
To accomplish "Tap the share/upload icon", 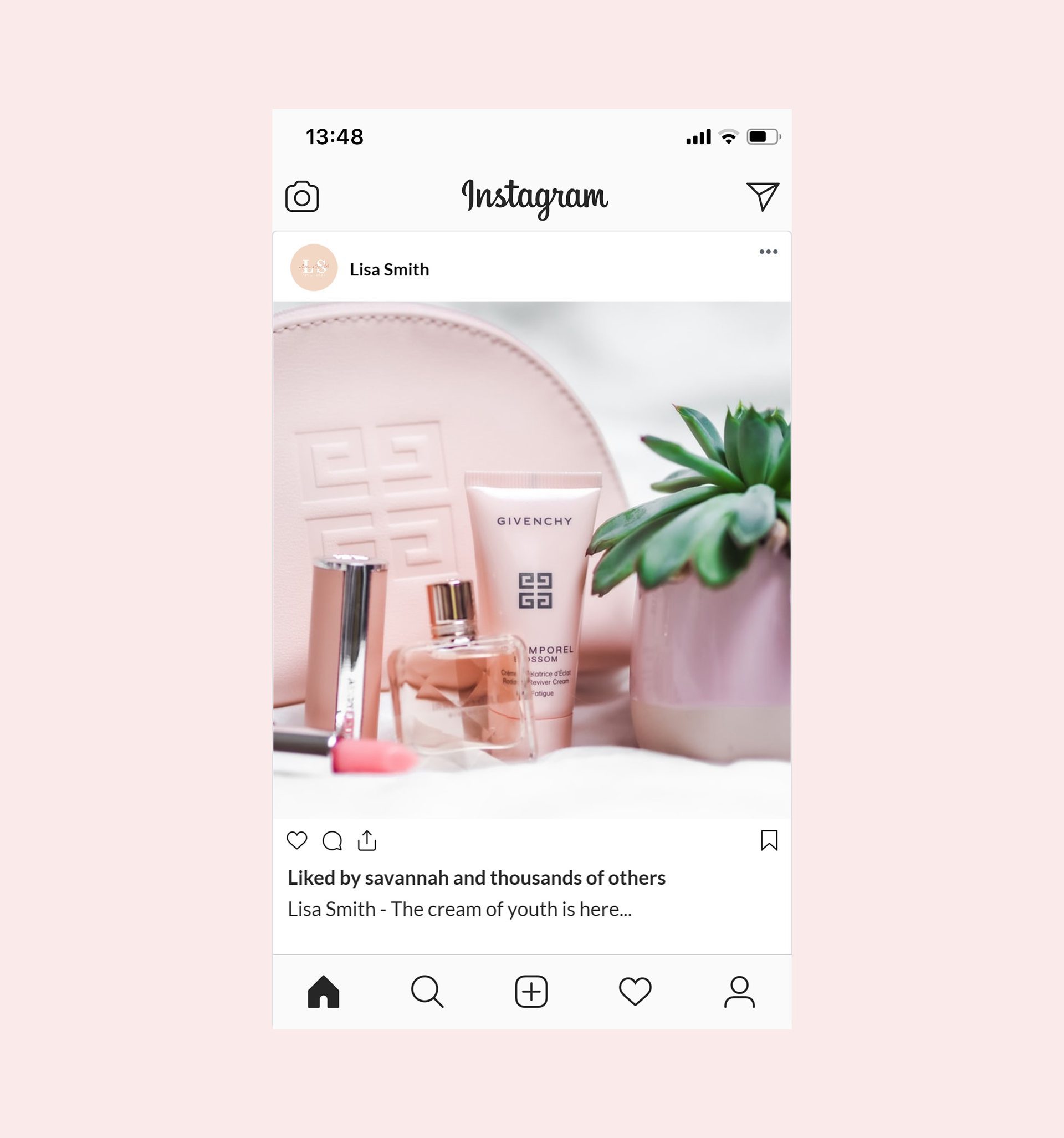I will [x=367, y=839].
